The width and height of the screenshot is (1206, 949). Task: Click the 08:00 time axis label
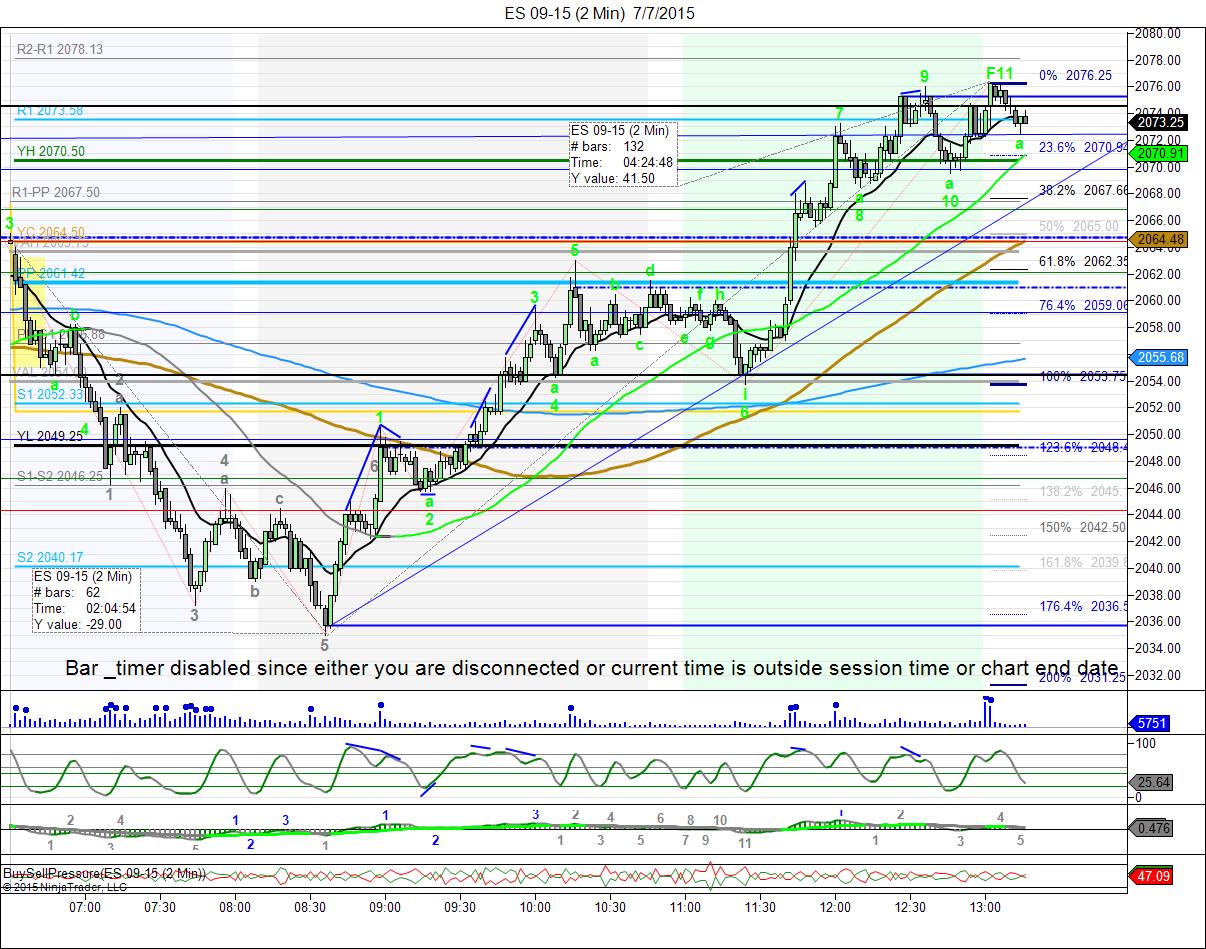click(235, 908)
